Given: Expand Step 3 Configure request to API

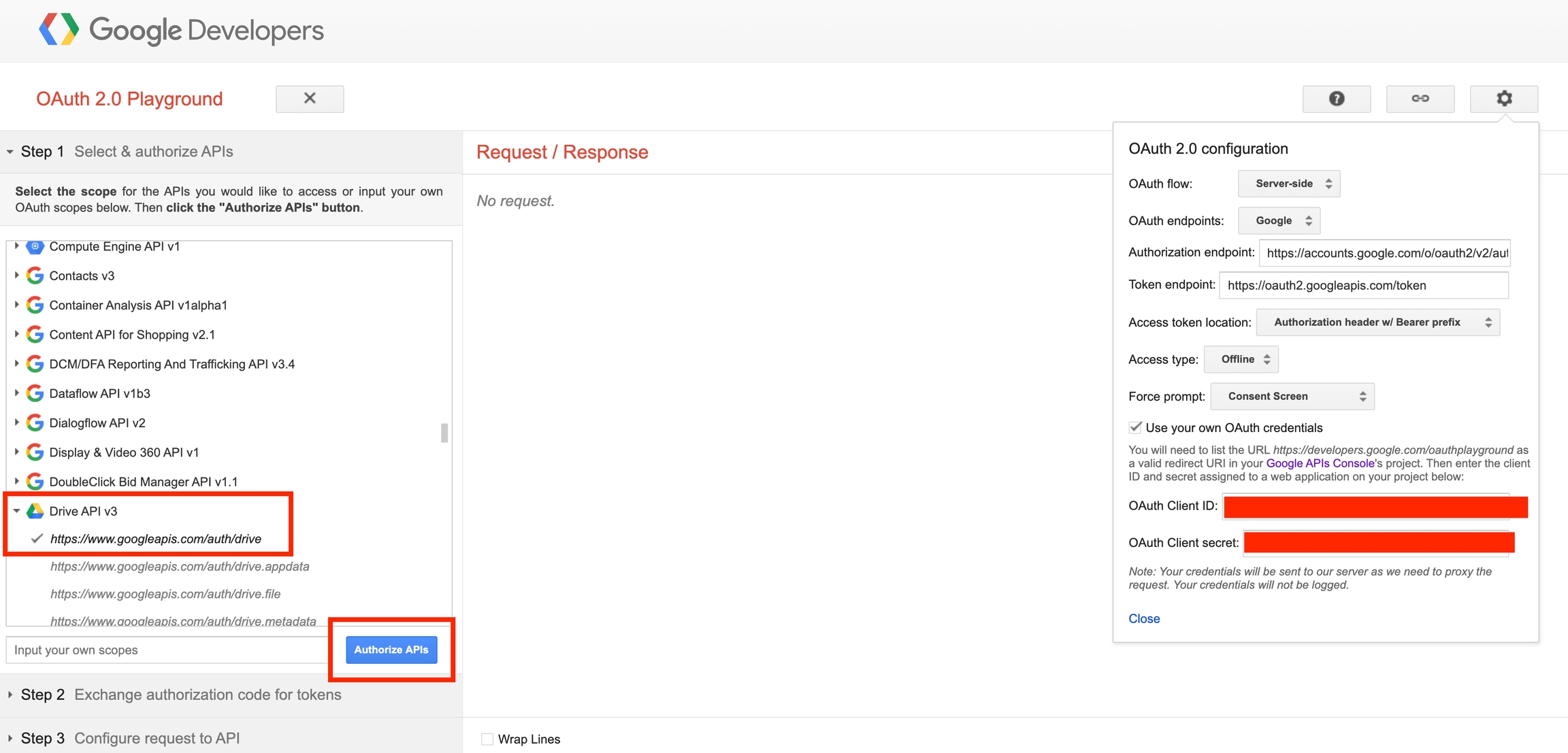Looking at the screenshot, I should [131, 738].
